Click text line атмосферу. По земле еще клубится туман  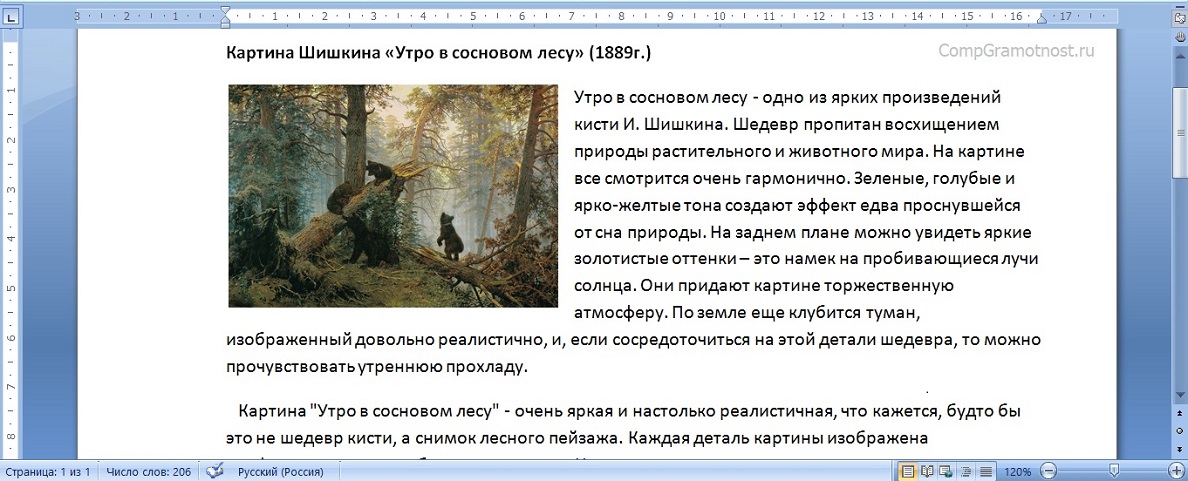tap(746, 313)
